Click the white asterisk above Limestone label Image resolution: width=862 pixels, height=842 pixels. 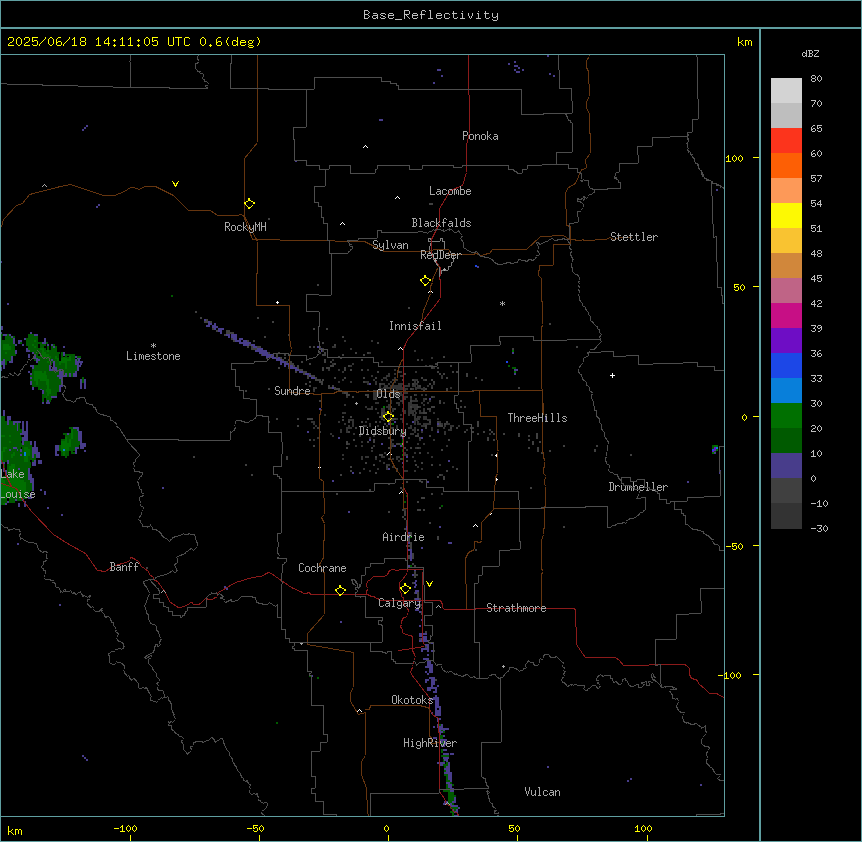tap(153, 346)
